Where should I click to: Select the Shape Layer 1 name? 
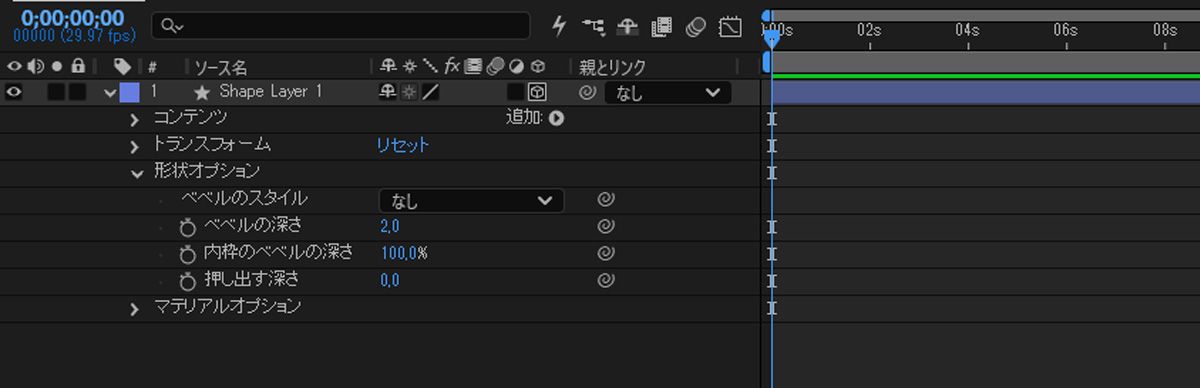270,91
